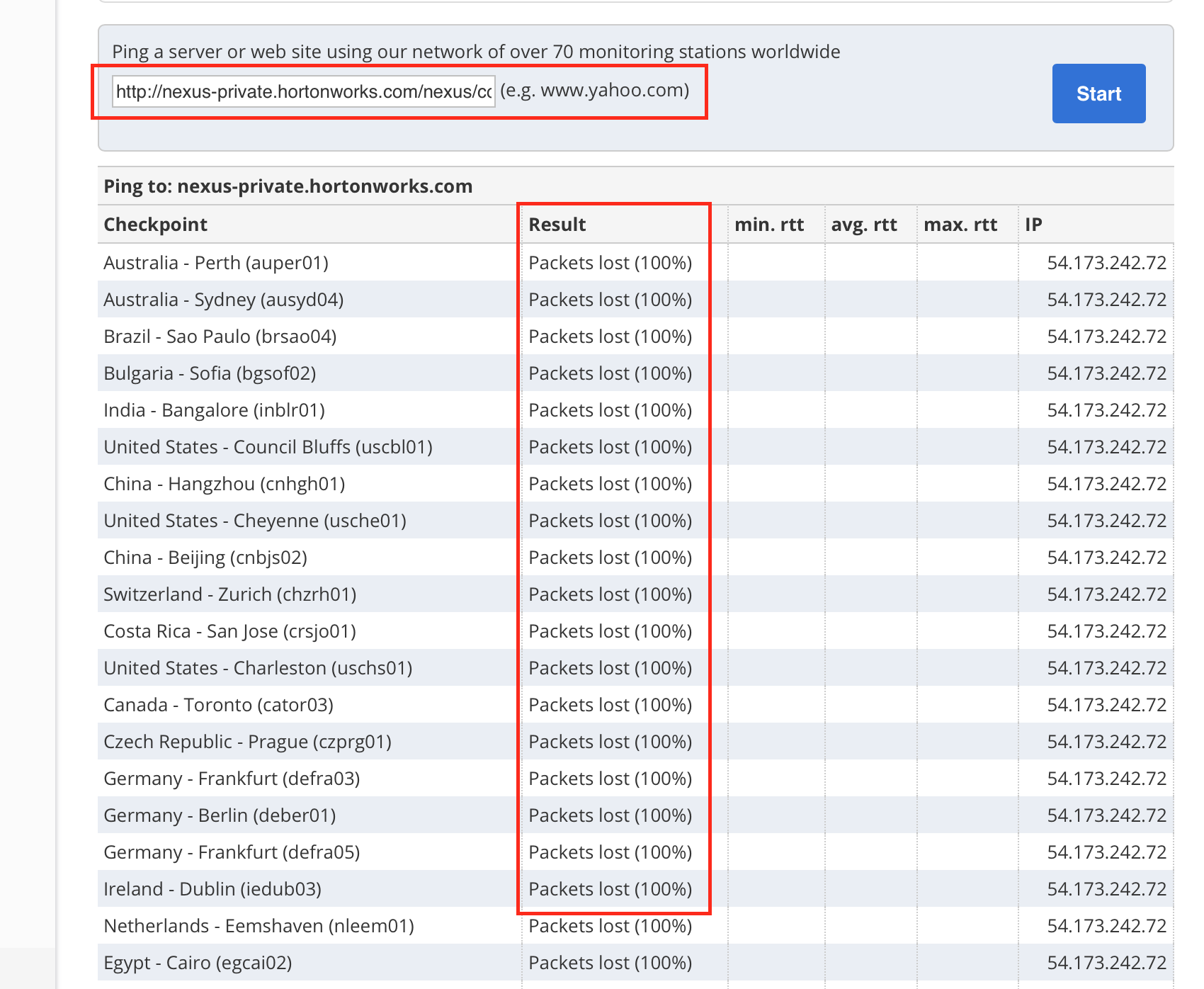Click the avg. rtt column header

click(x=863, y=225)
